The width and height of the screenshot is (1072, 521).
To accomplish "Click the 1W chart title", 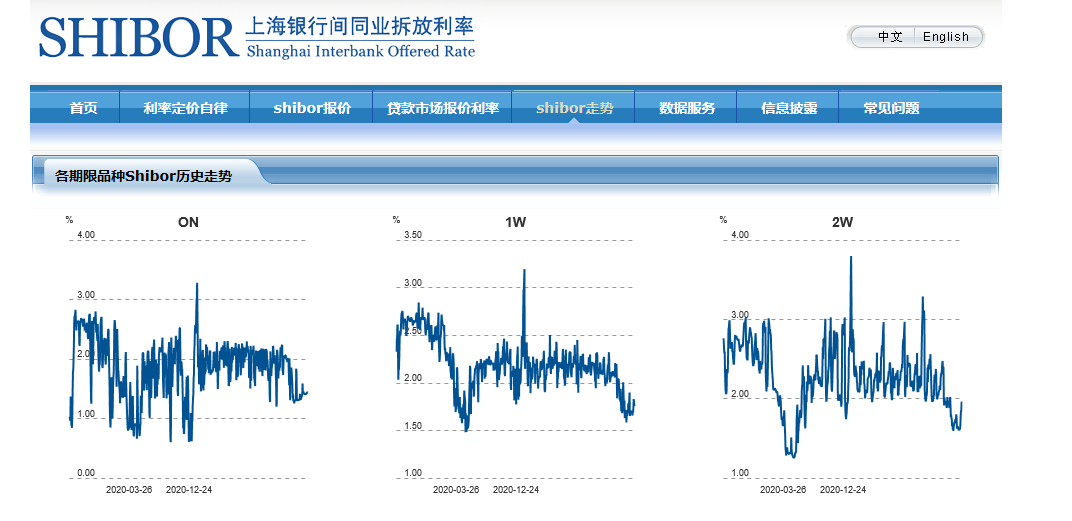I will (x=515, y=222).
